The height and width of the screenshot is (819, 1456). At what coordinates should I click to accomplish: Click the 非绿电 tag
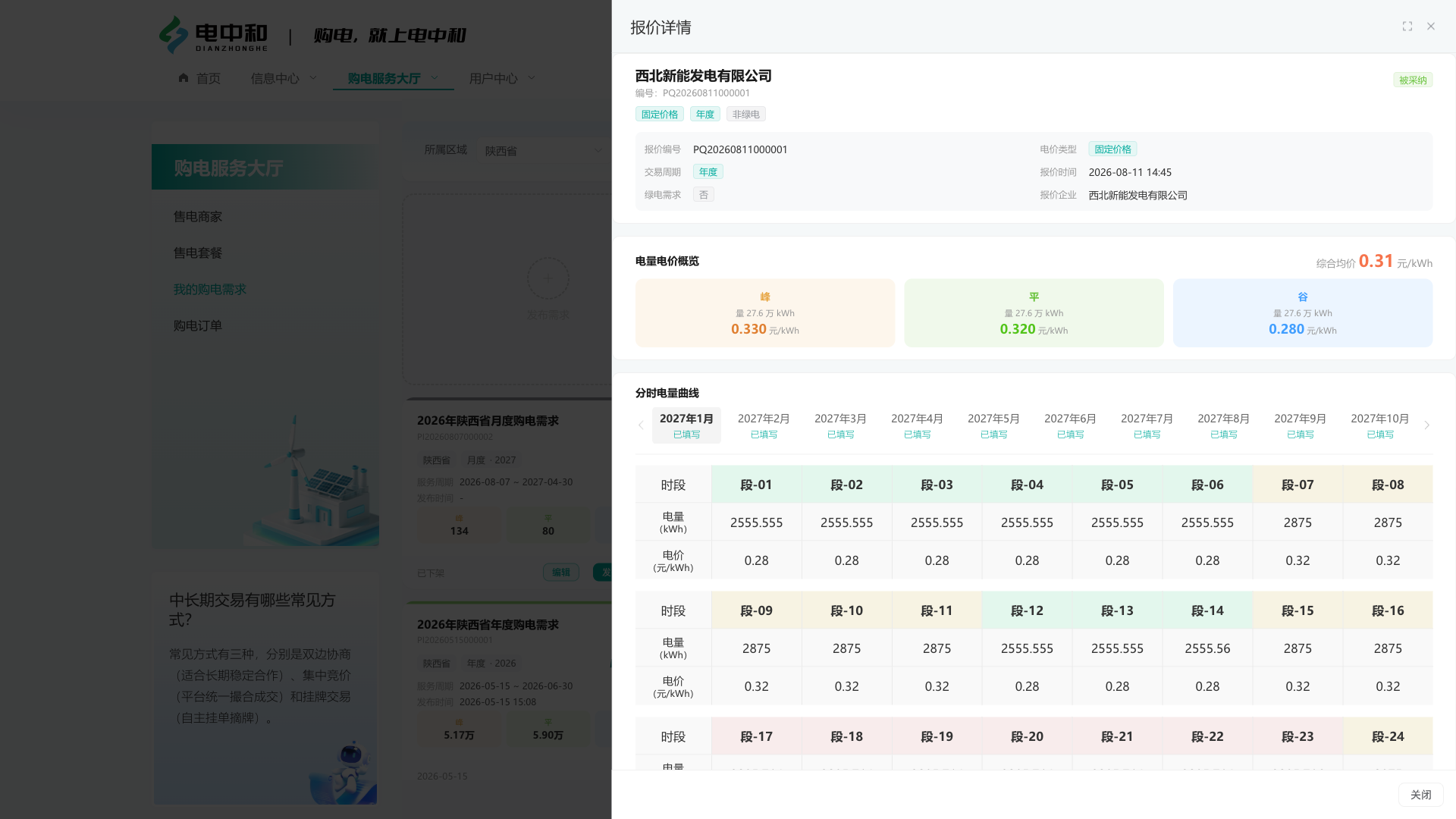coord(746,115)
